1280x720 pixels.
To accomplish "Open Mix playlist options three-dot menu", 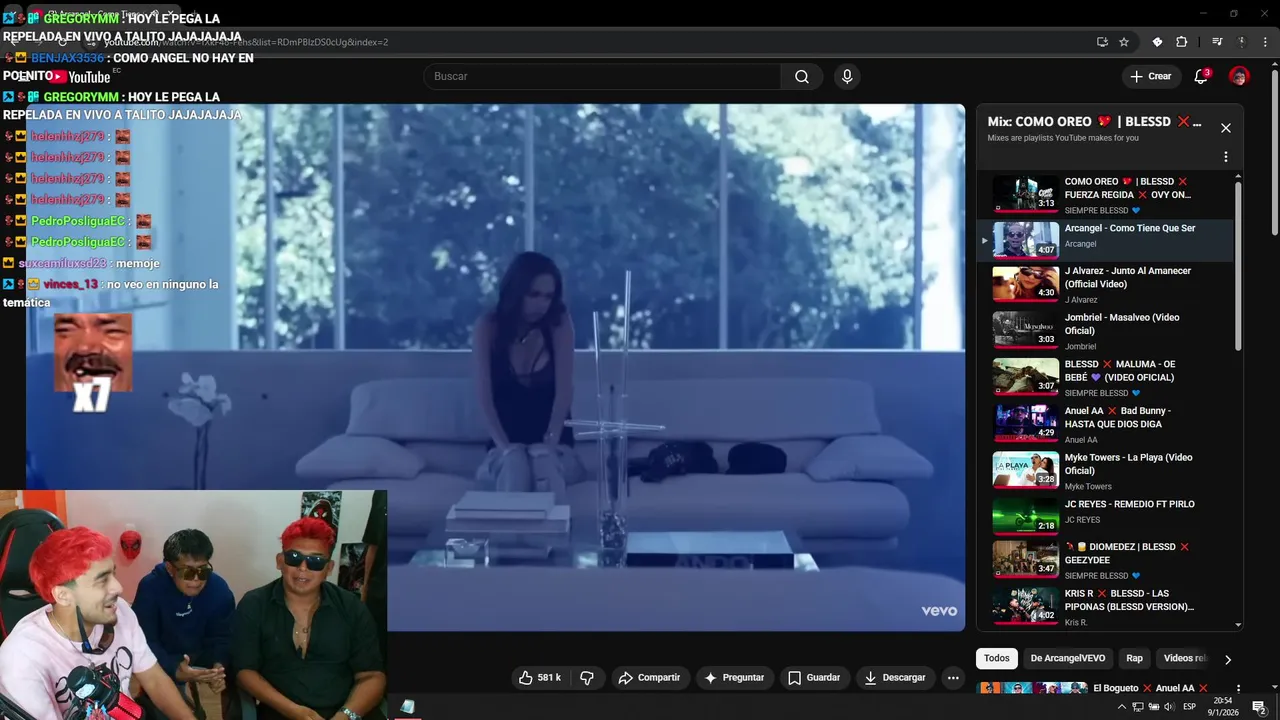I will click(x=1226, y=157).
